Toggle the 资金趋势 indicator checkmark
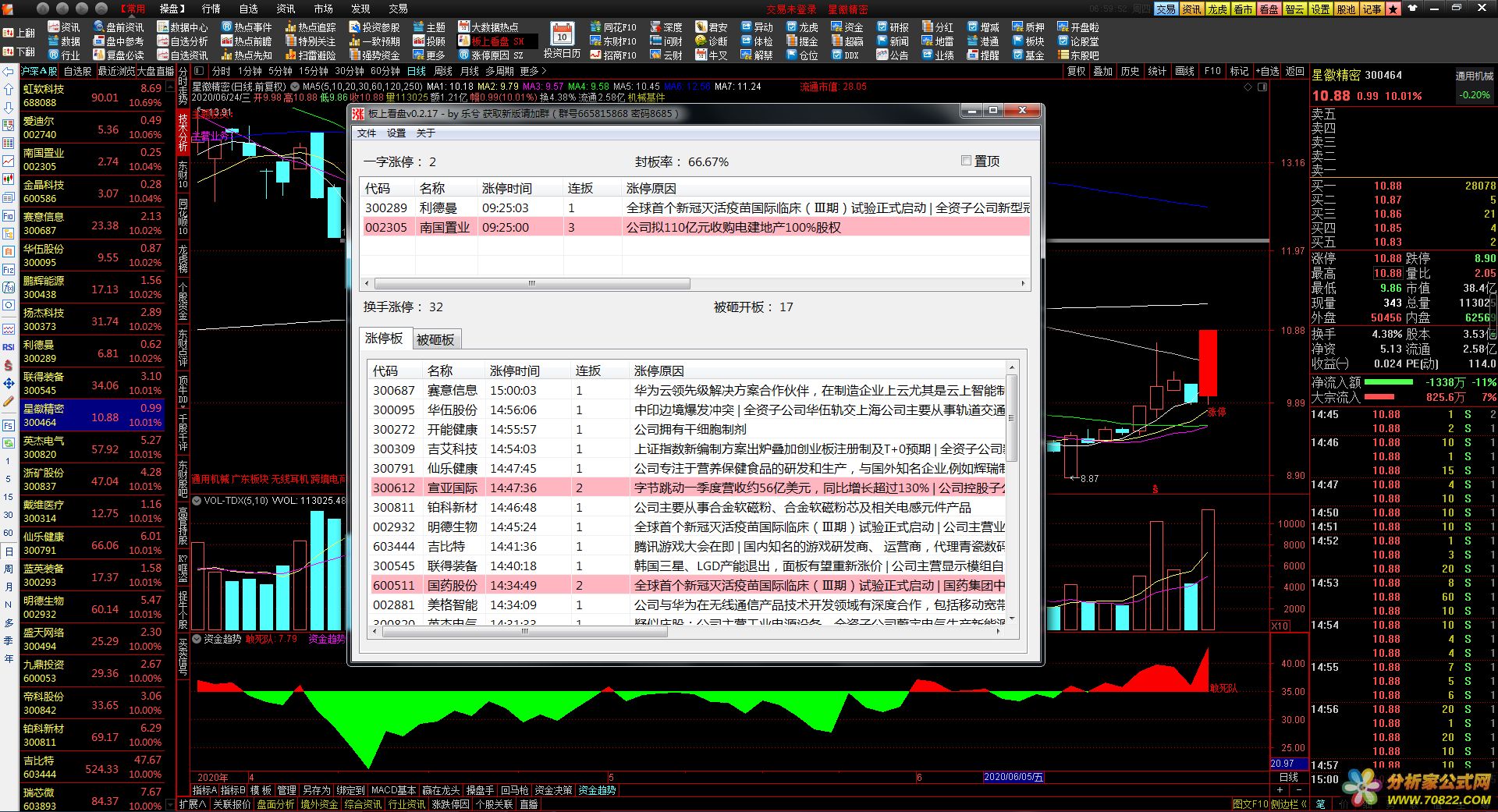The height and width of the screenshot is (812, 1498). coord(197,639)
